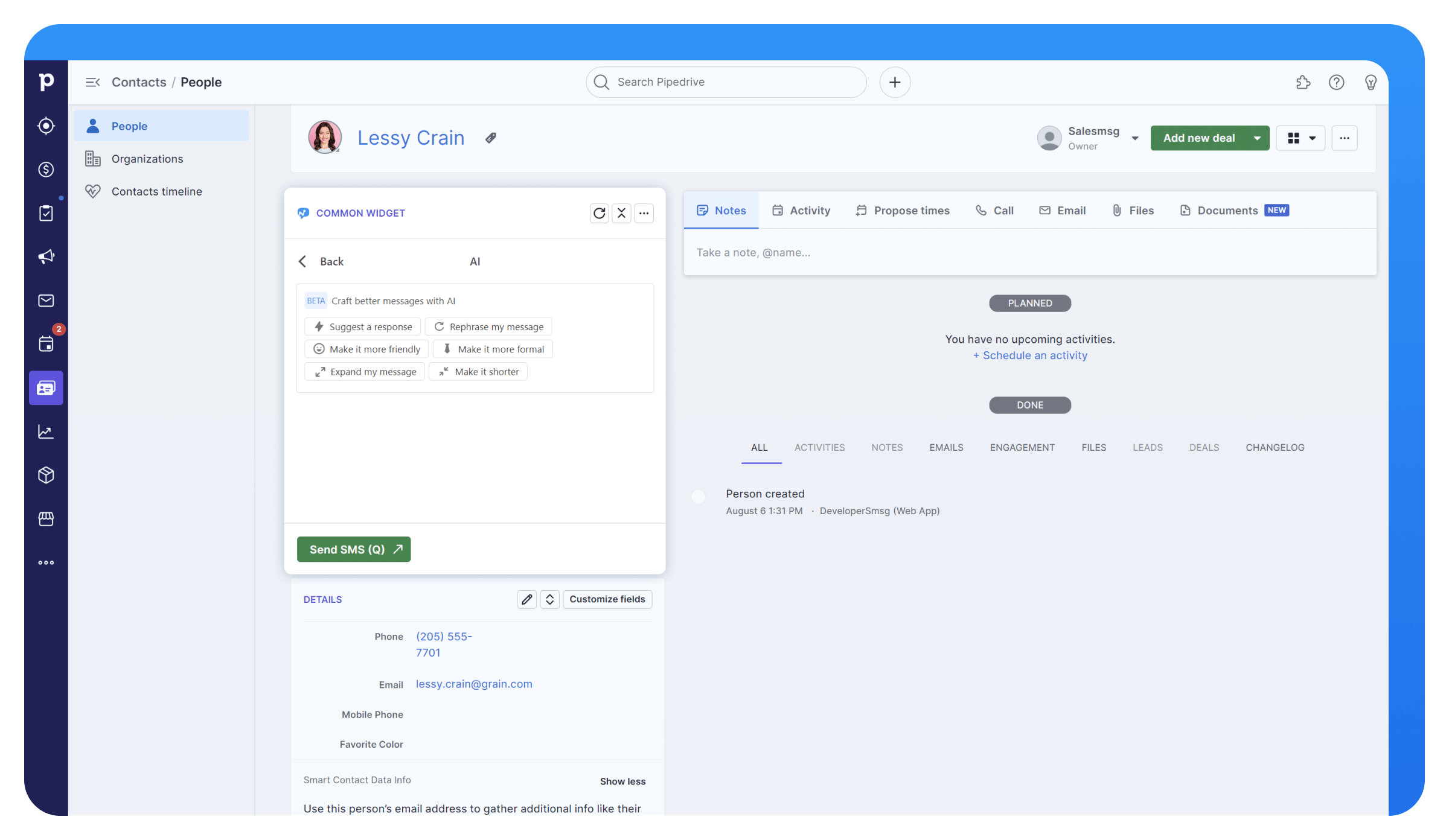This screenshot has width=1449, height=840.
Task: Filter history by DEALS
Action: pos(1204,448)
